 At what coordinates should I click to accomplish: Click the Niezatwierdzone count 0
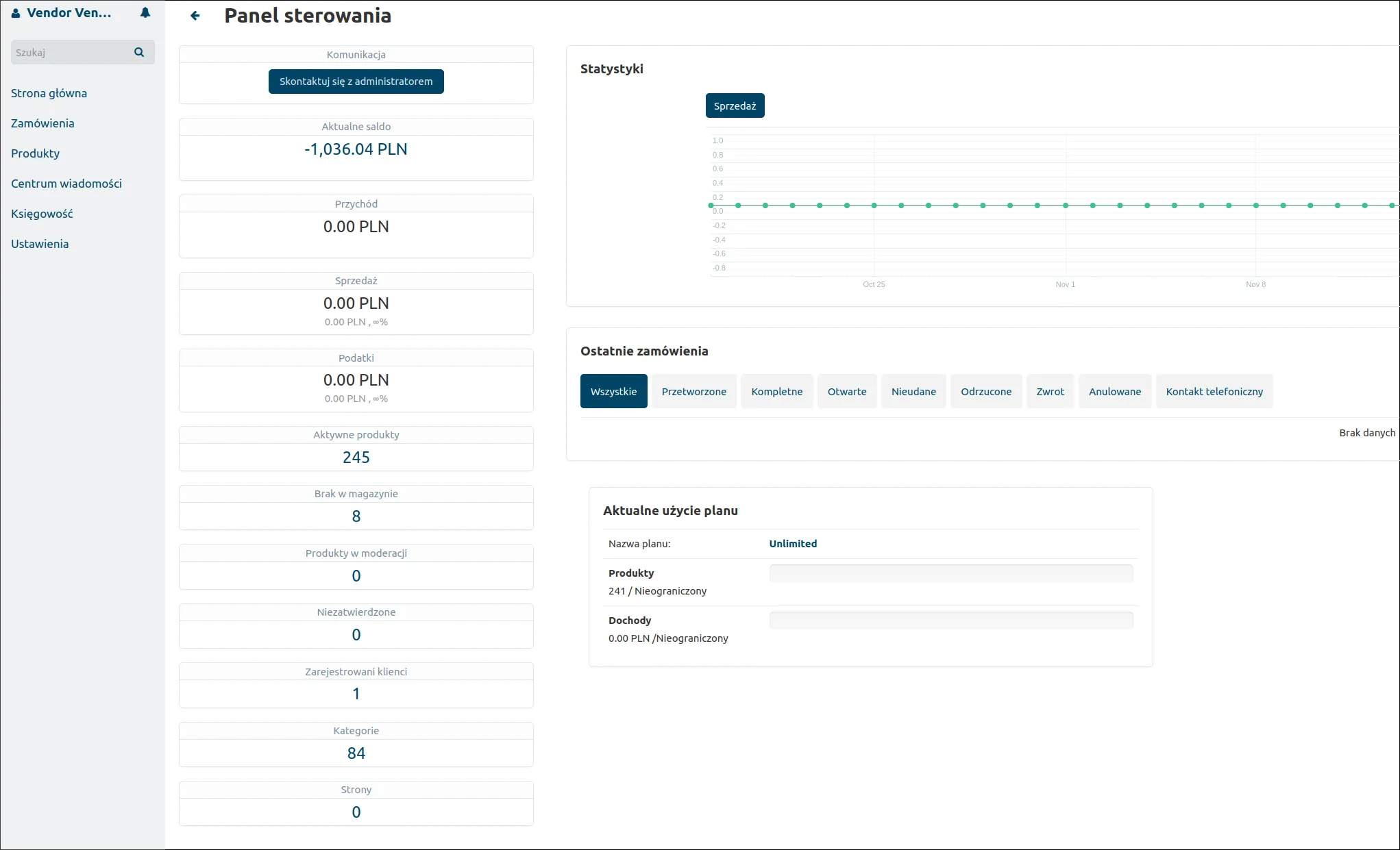point(356,635)
